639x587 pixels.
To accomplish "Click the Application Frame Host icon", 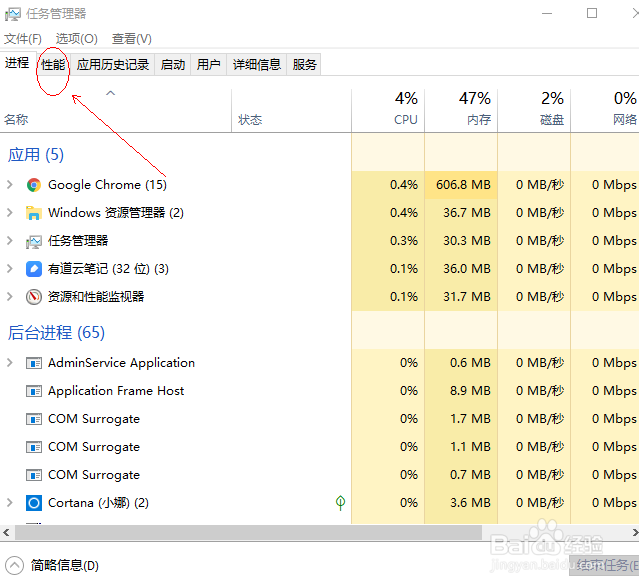I will tap(34, 391).
